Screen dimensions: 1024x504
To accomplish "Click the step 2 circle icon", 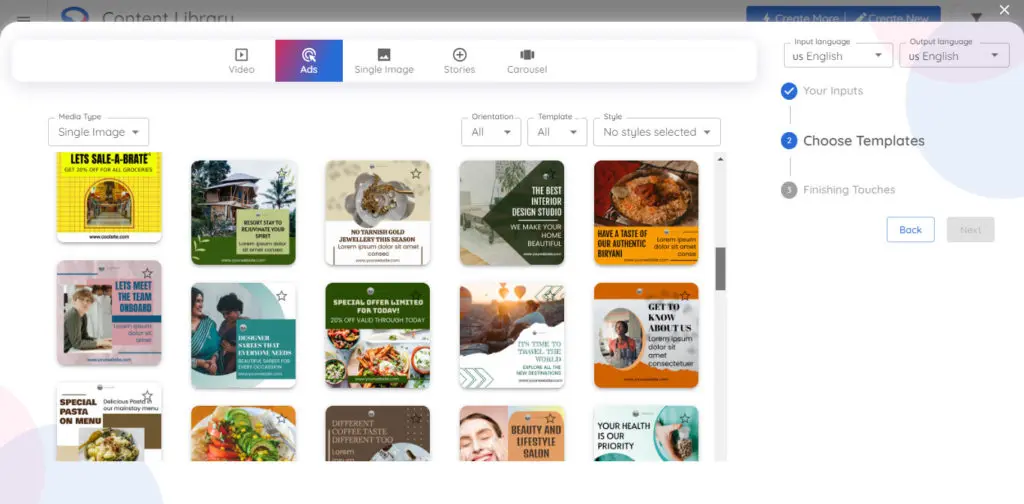I will [x=789, y=140].
